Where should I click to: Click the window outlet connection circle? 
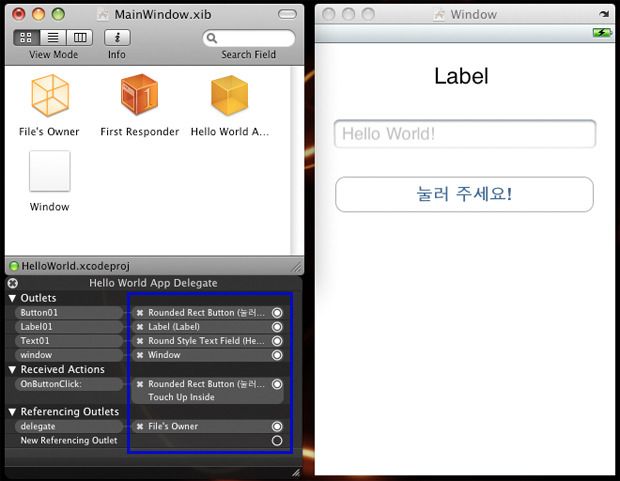point(277,355)
